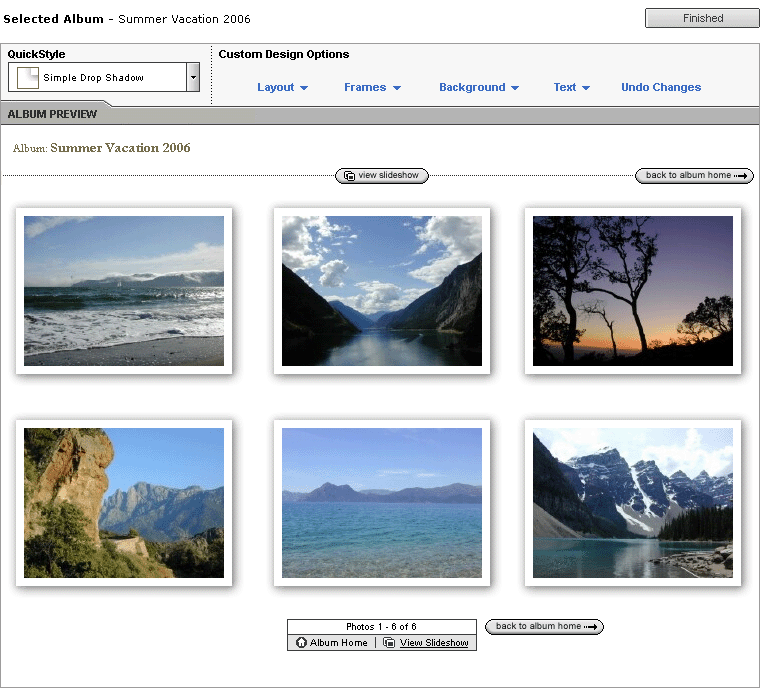Viewport: 760px width, 690px height.
Task: Click the Simple Drop Shadow preview icon
Action: (28, 78)
